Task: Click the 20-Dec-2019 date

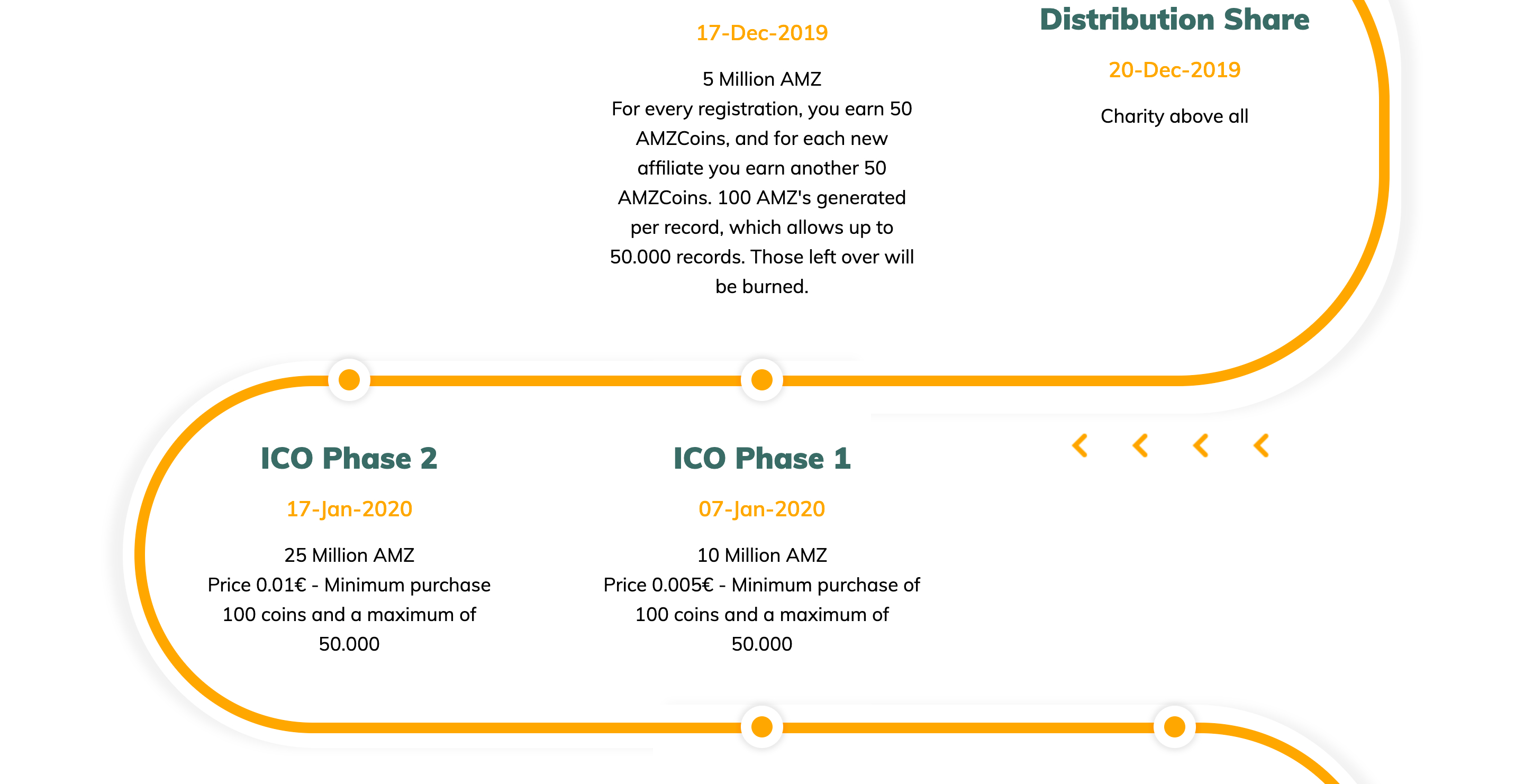Action: pos(1175,70)
